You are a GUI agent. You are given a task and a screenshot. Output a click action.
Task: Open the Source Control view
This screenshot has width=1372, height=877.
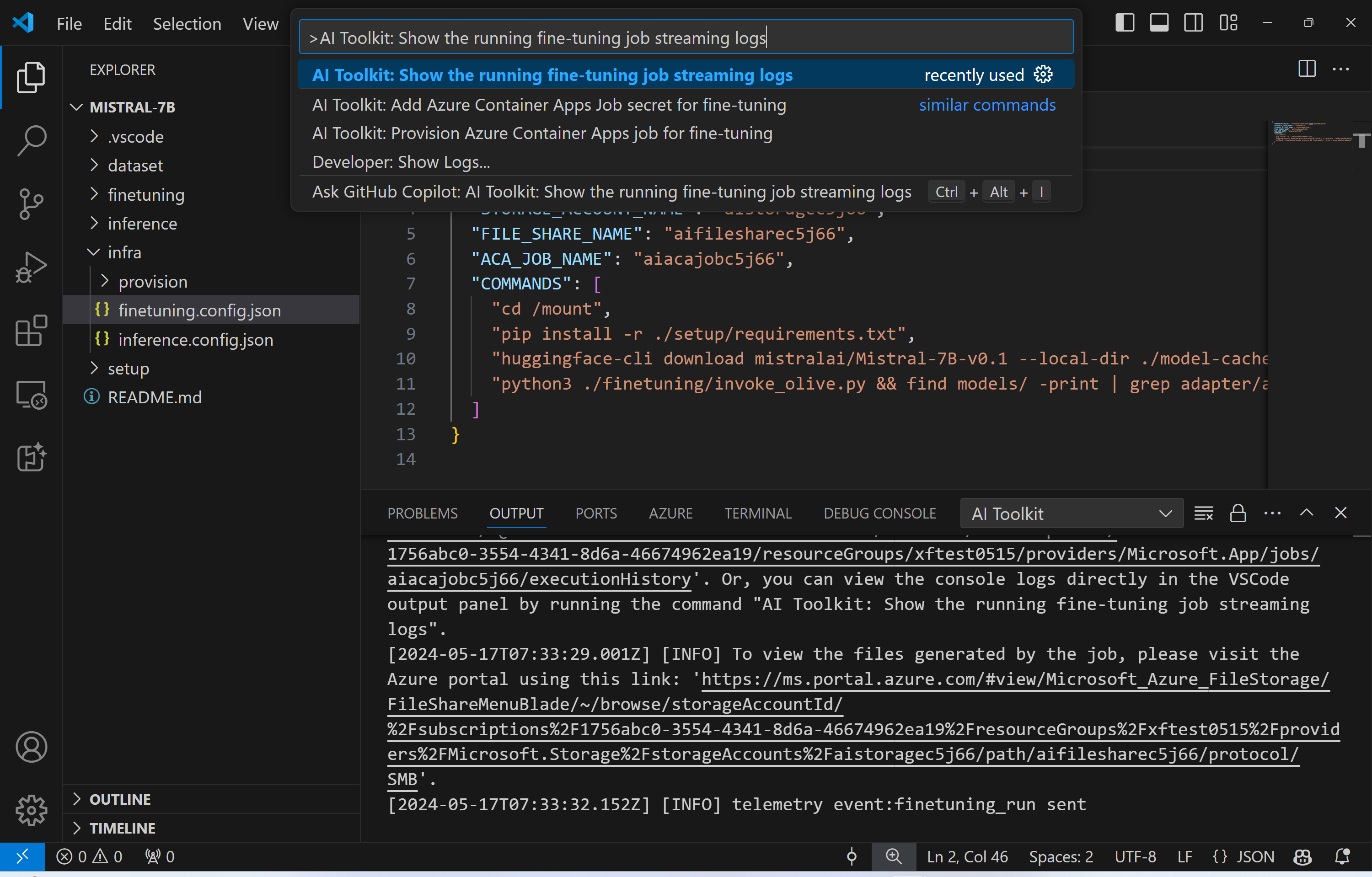(x=31, y=204)
